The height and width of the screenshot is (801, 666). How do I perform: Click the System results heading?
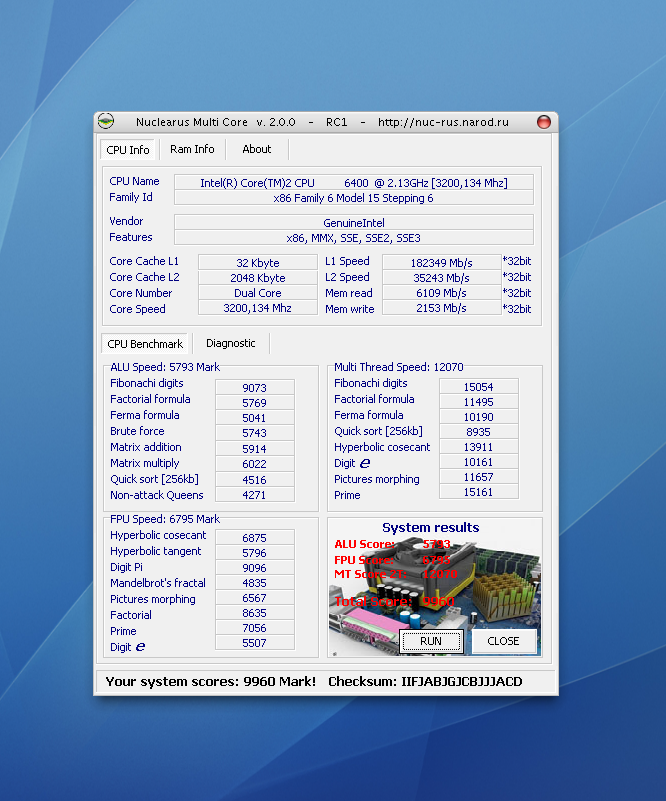click(431, 527)
